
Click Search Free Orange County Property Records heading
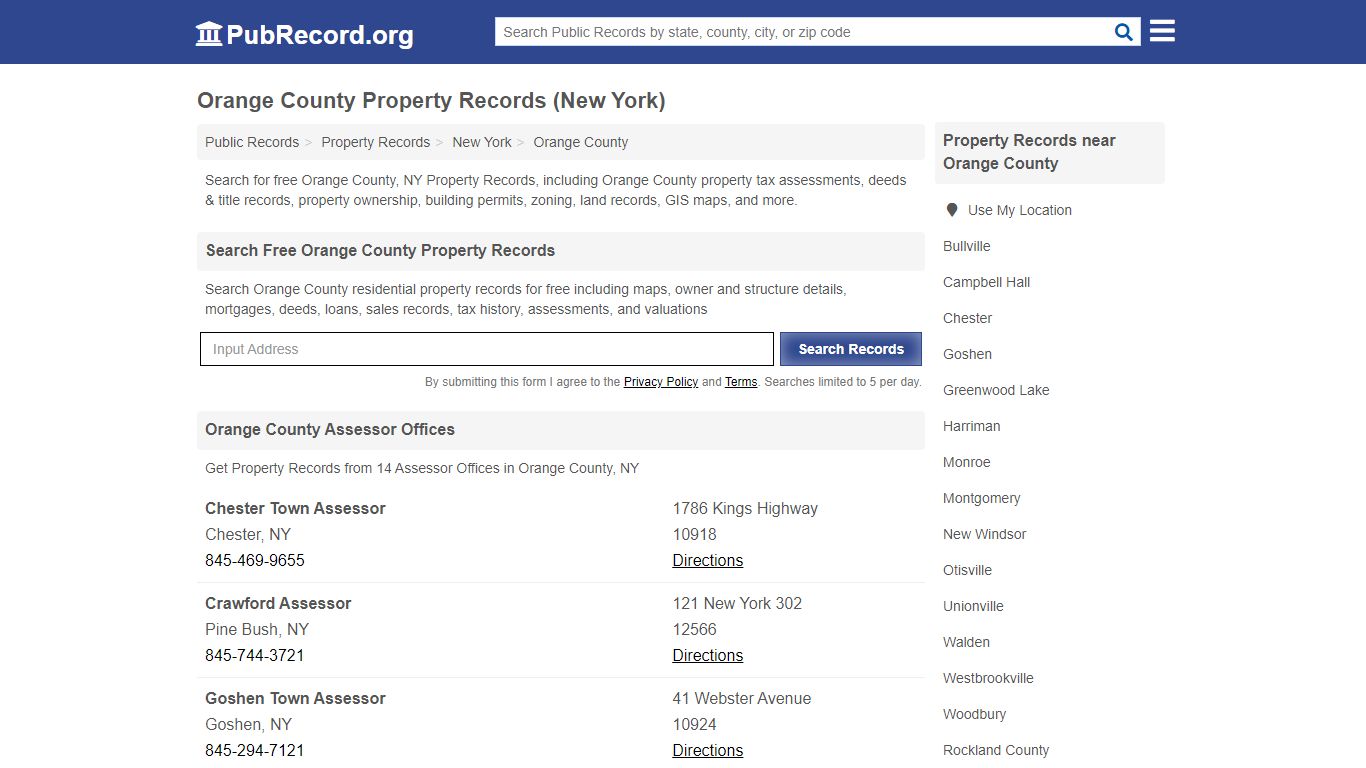pyautogui.click(x=380, y=250)
